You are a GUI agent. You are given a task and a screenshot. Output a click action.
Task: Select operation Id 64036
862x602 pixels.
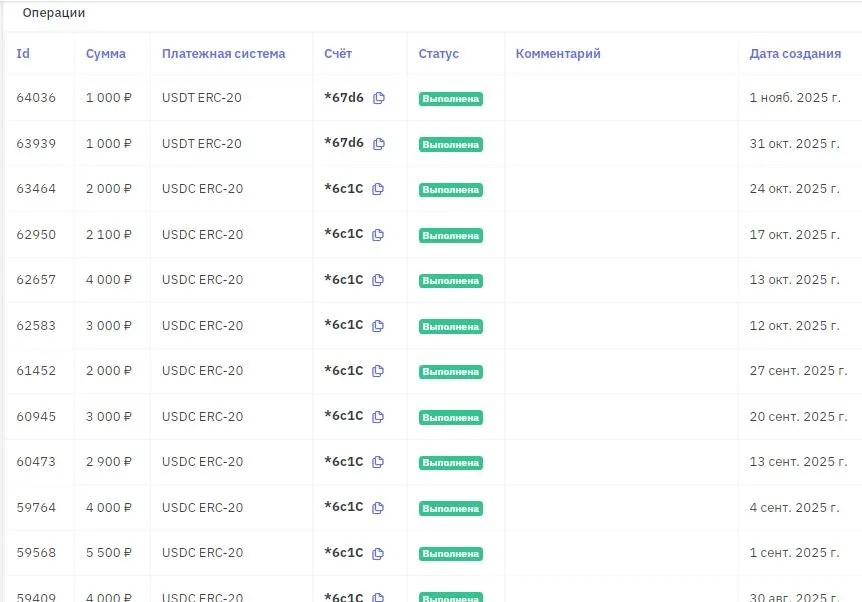click(x=36, y=98)
